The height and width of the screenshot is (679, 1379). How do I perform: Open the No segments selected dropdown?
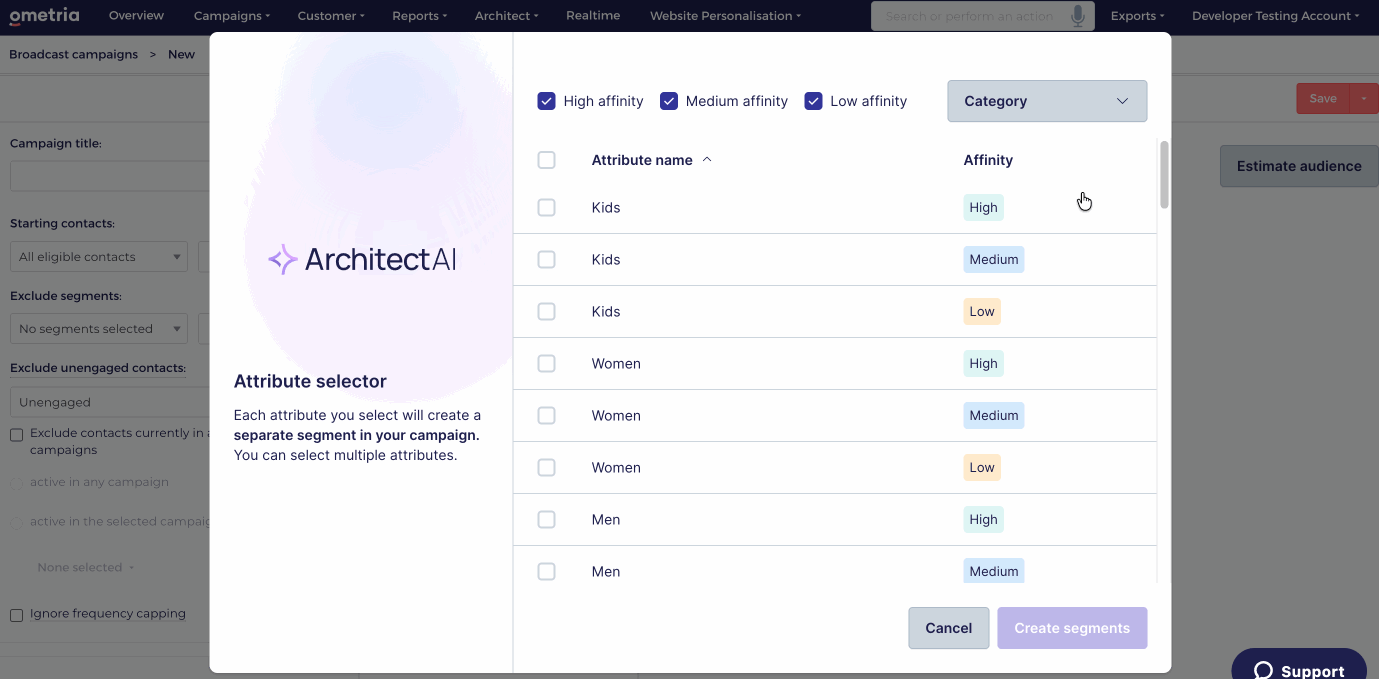pos(98,329)
